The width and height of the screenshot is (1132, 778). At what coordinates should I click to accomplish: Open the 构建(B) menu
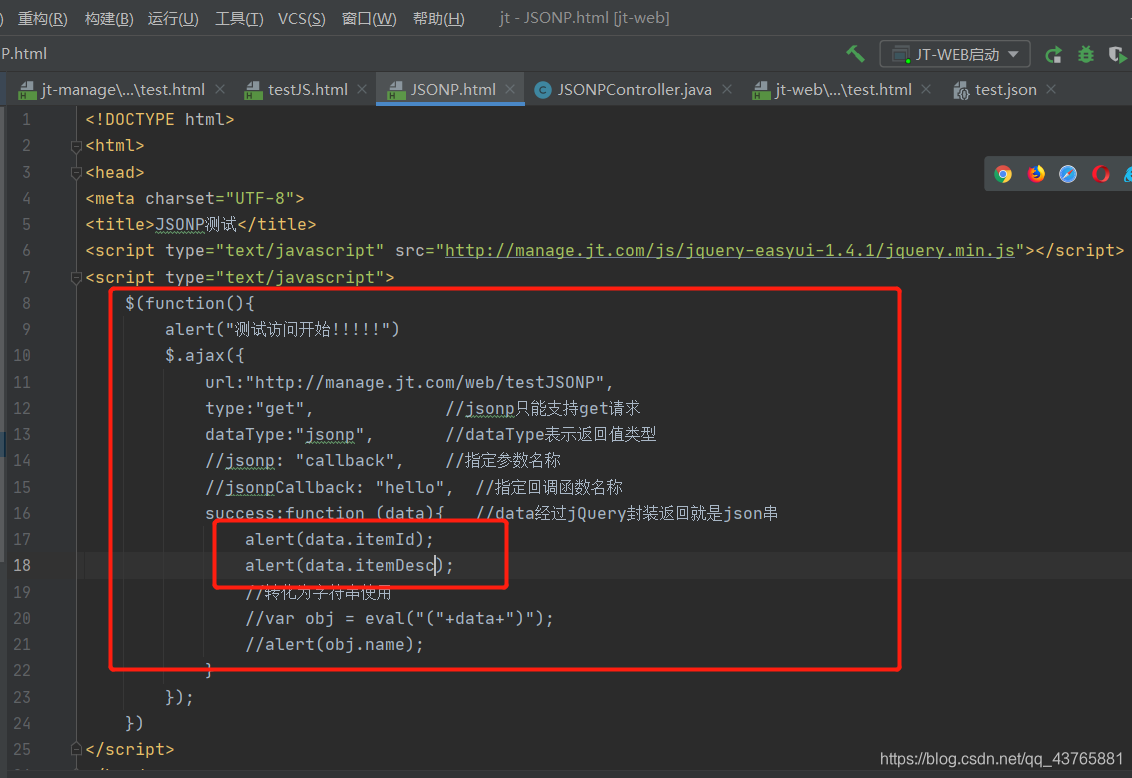coord(109,18)
